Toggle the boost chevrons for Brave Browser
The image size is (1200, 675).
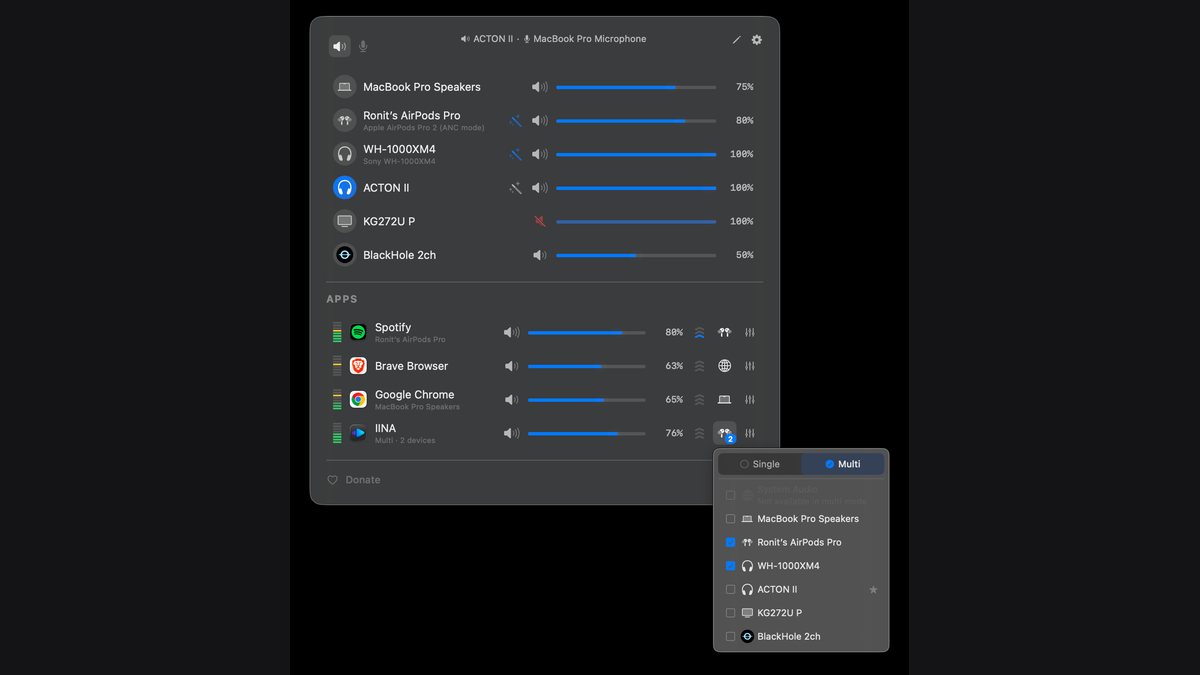click(700, 366)
